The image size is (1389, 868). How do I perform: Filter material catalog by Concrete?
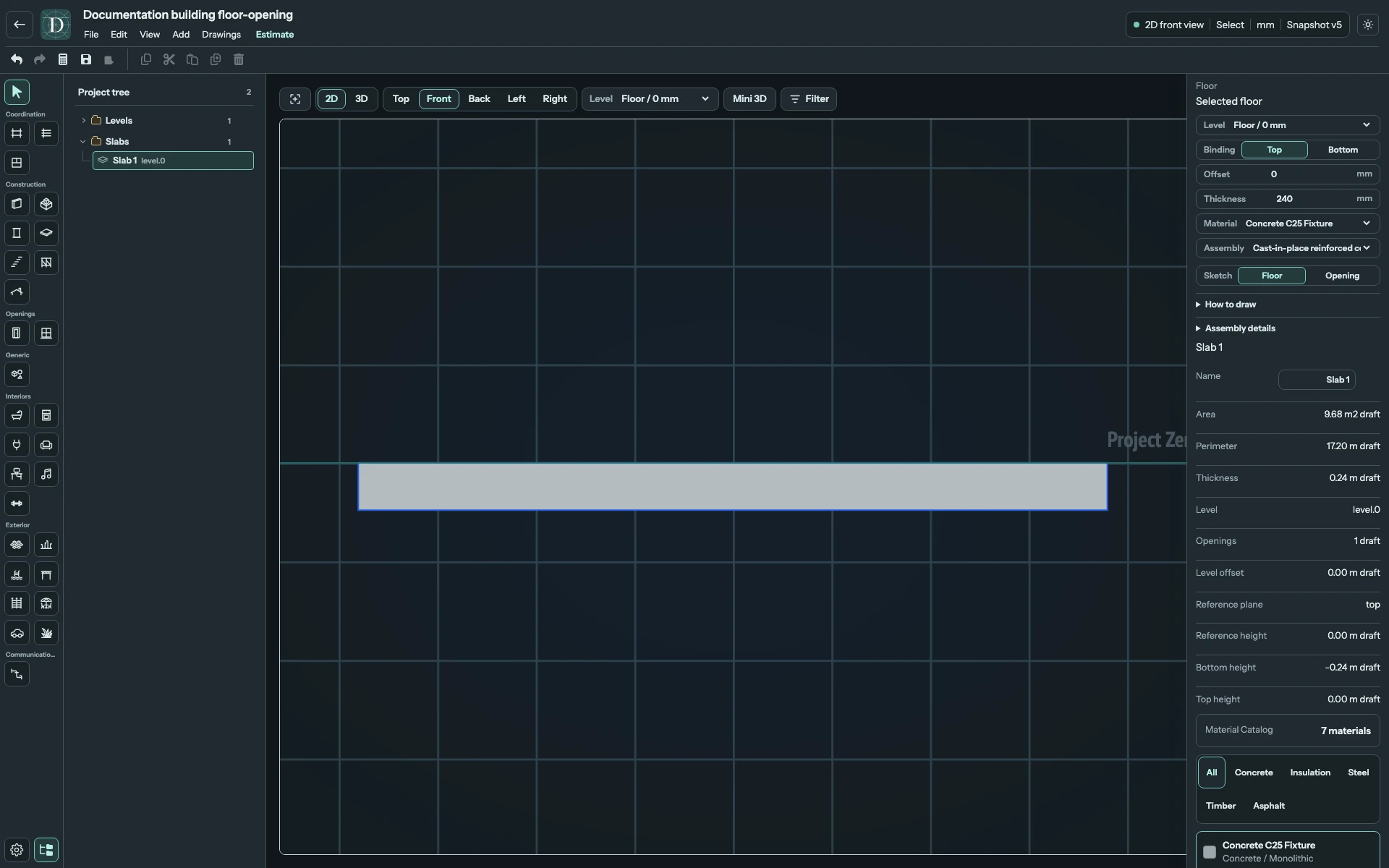coord(1254,773)
